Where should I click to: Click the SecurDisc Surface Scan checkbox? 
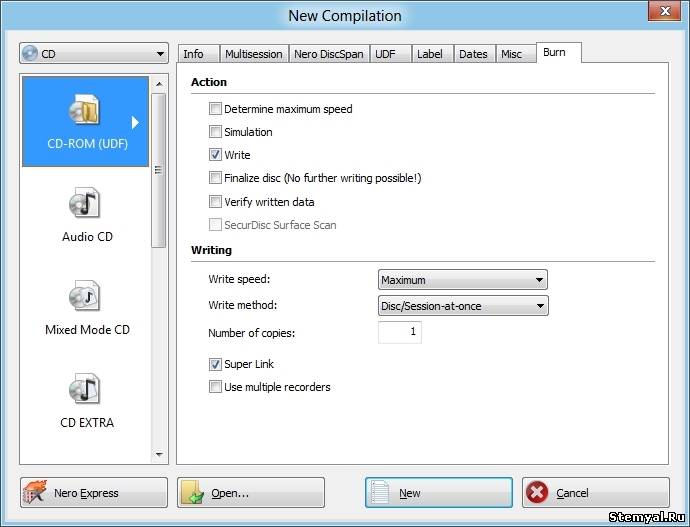coord(215,224)
